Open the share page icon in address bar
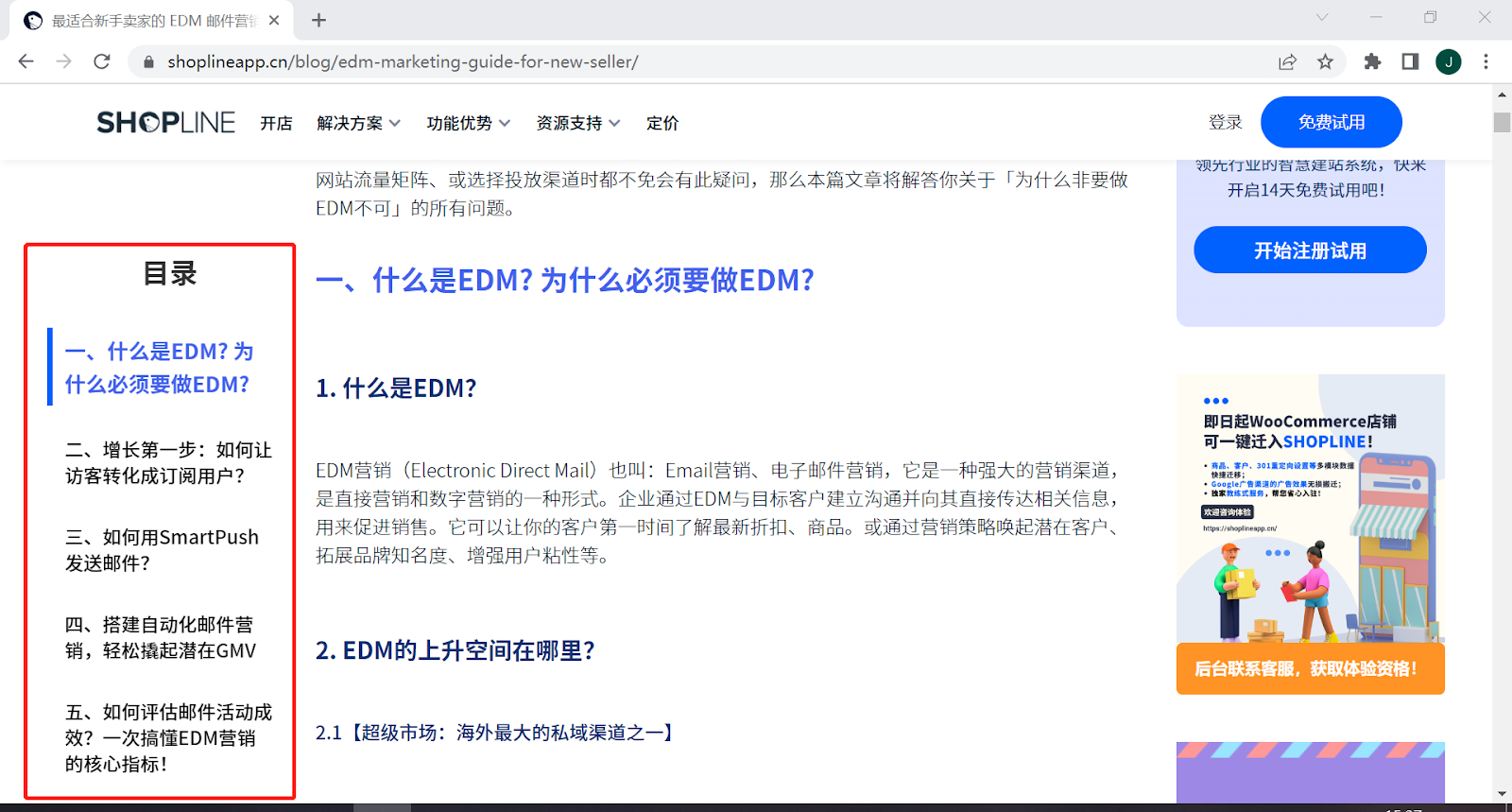Viewport: 1512px width, 812px height. click(1287, 61)
